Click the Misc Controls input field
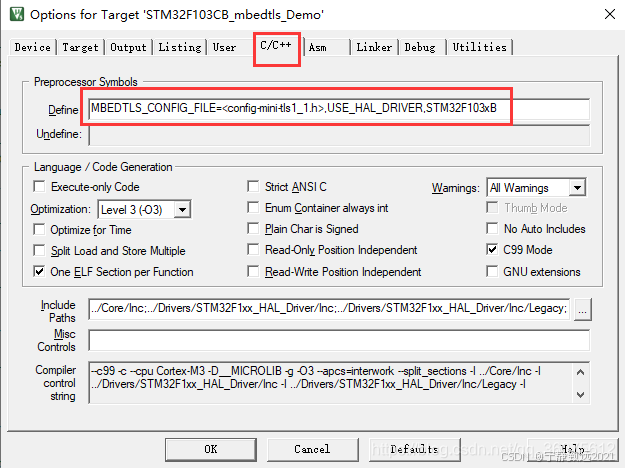This screenshot has width=625, height=468. tap(339, 340)
